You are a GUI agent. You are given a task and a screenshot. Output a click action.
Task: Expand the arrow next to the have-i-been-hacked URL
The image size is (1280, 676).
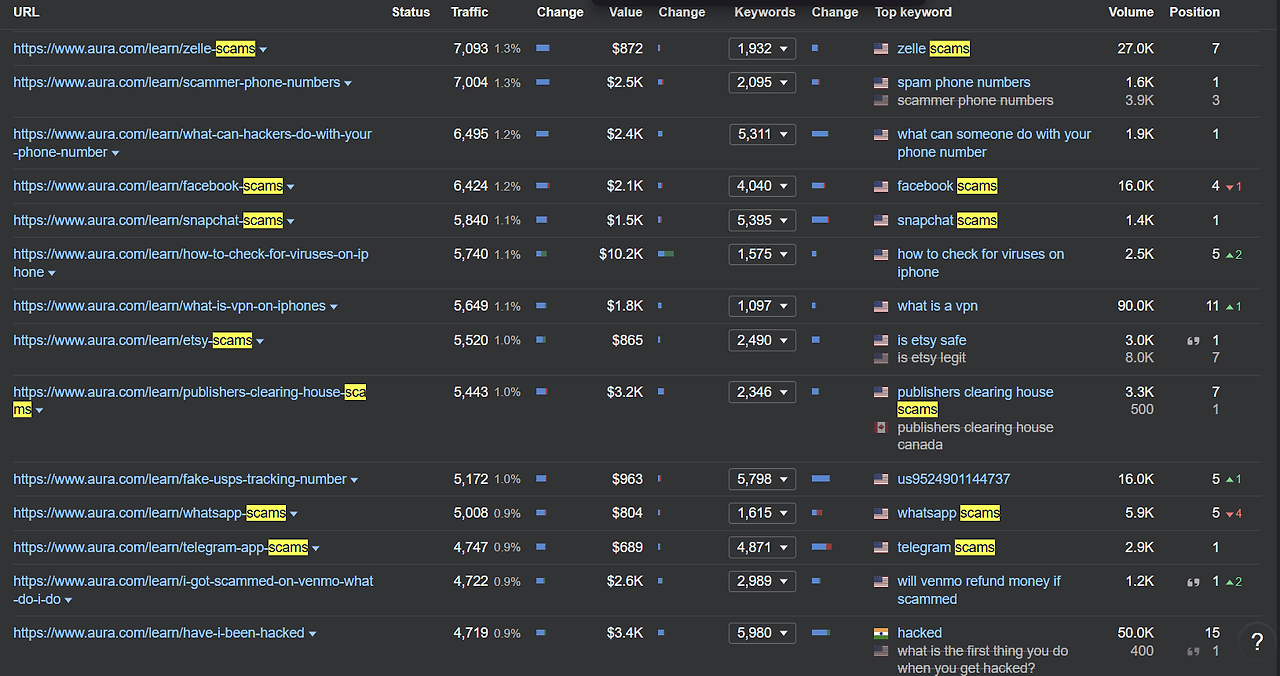(313, 634)
